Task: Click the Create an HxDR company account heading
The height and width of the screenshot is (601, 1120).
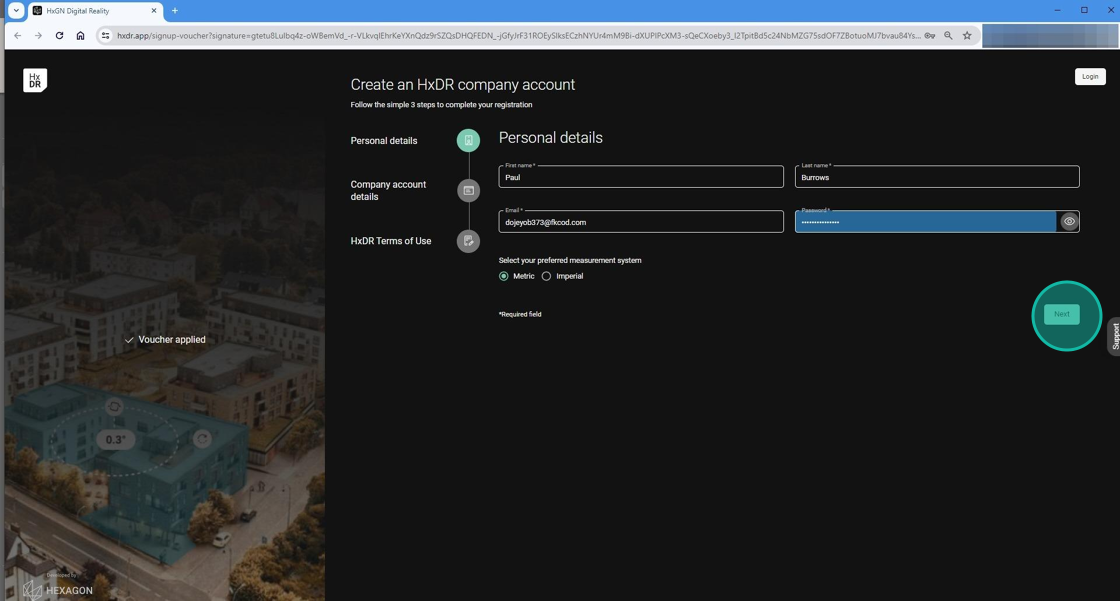Action: [463, 84]
